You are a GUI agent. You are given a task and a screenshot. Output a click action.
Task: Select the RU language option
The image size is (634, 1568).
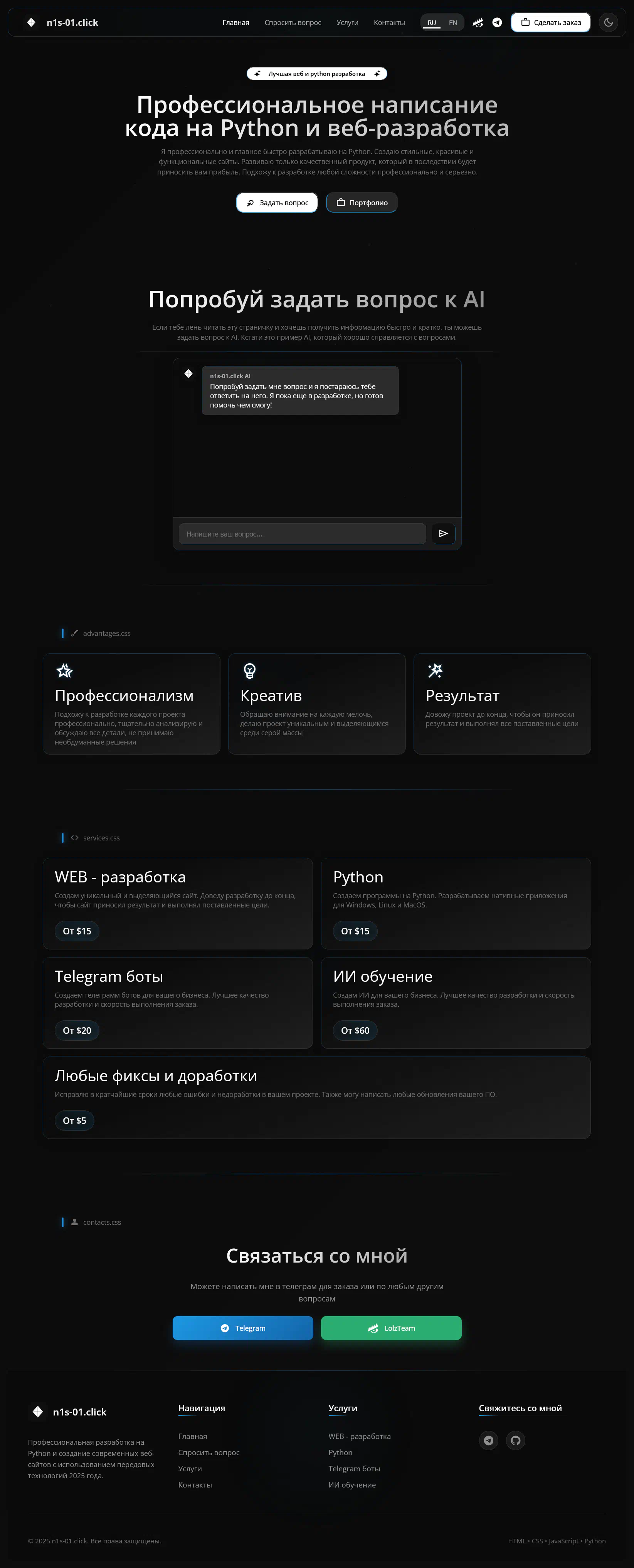click(x=431, y=22)
